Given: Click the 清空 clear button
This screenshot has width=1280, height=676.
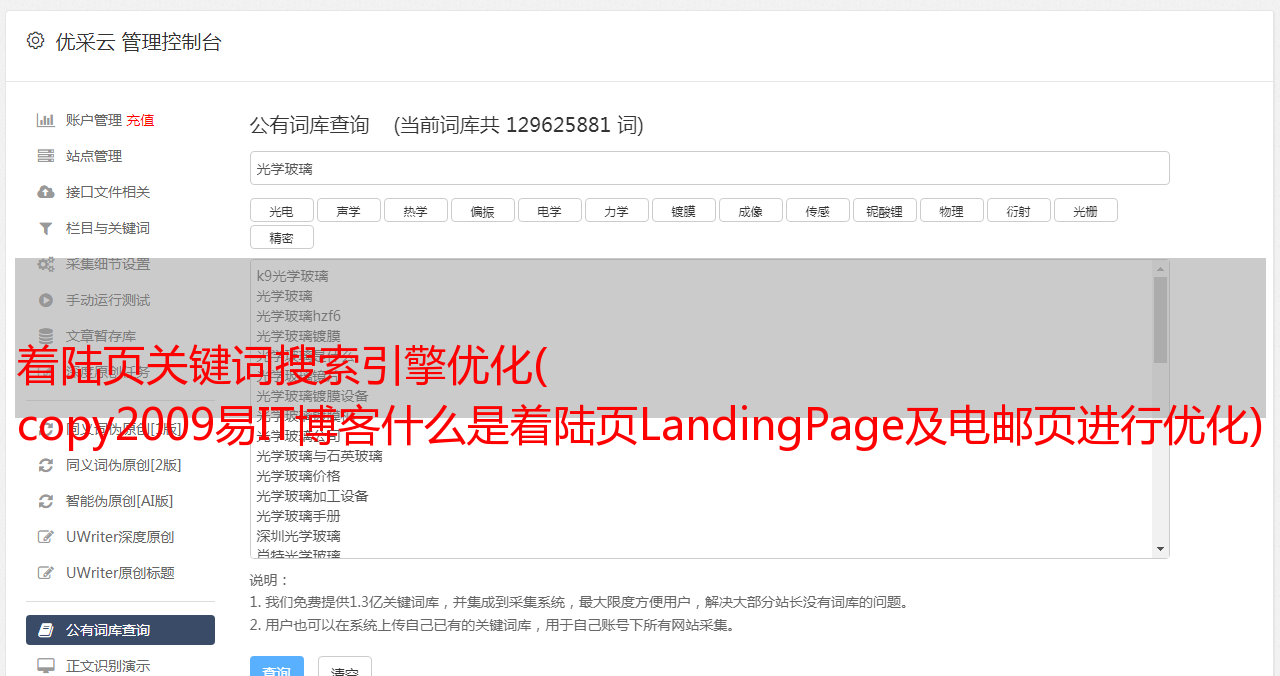Looking at the screenshot, I should (x=345, y=667).
